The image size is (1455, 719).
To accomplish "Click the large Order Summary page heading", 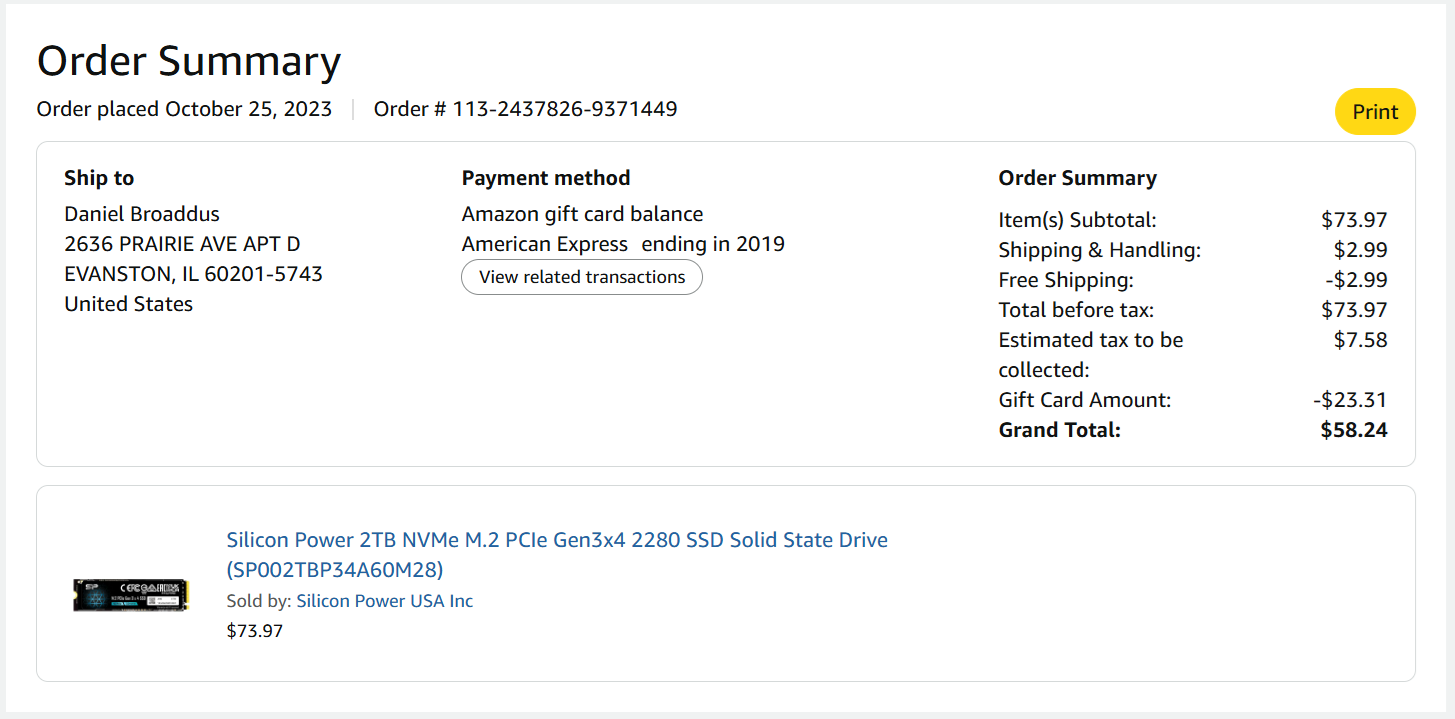I will 188,61.
